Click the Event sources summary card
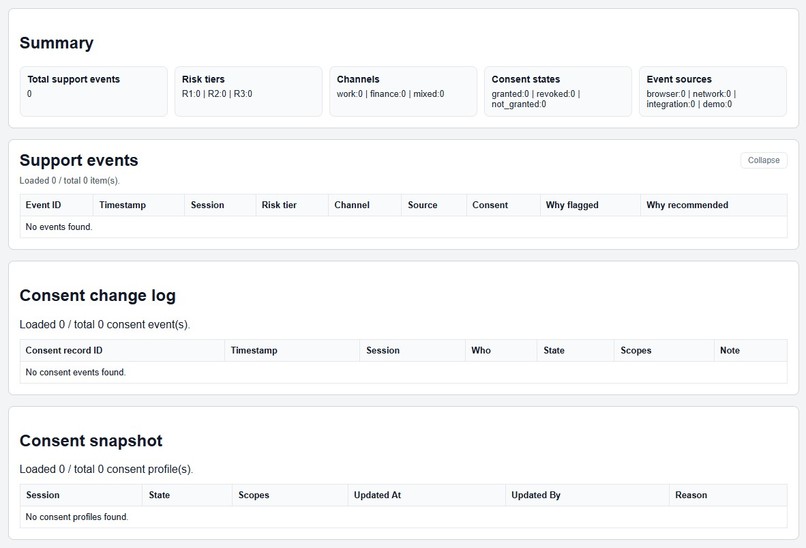 point(713,92)
